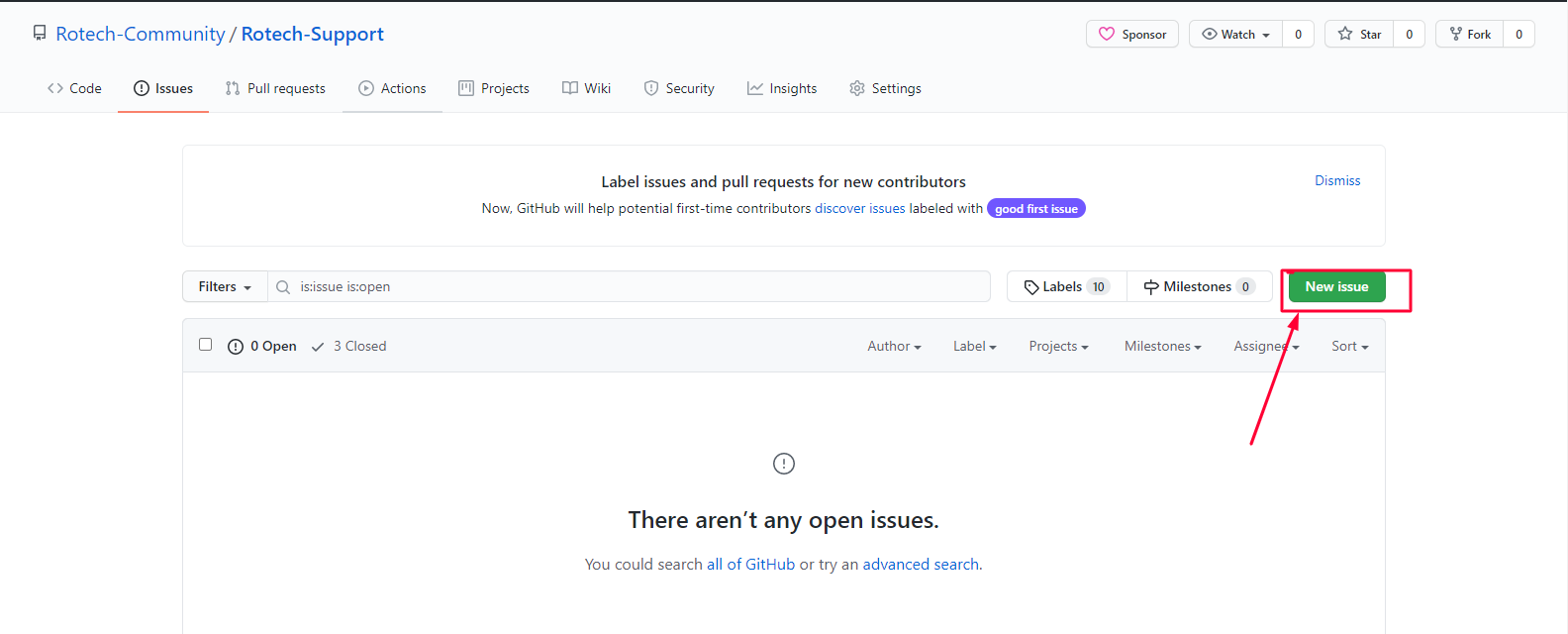This screenshot has height=634, width=1568.
Task: Click the repository book icon beside Rotech-Community
Action: (x=40, y=34)
